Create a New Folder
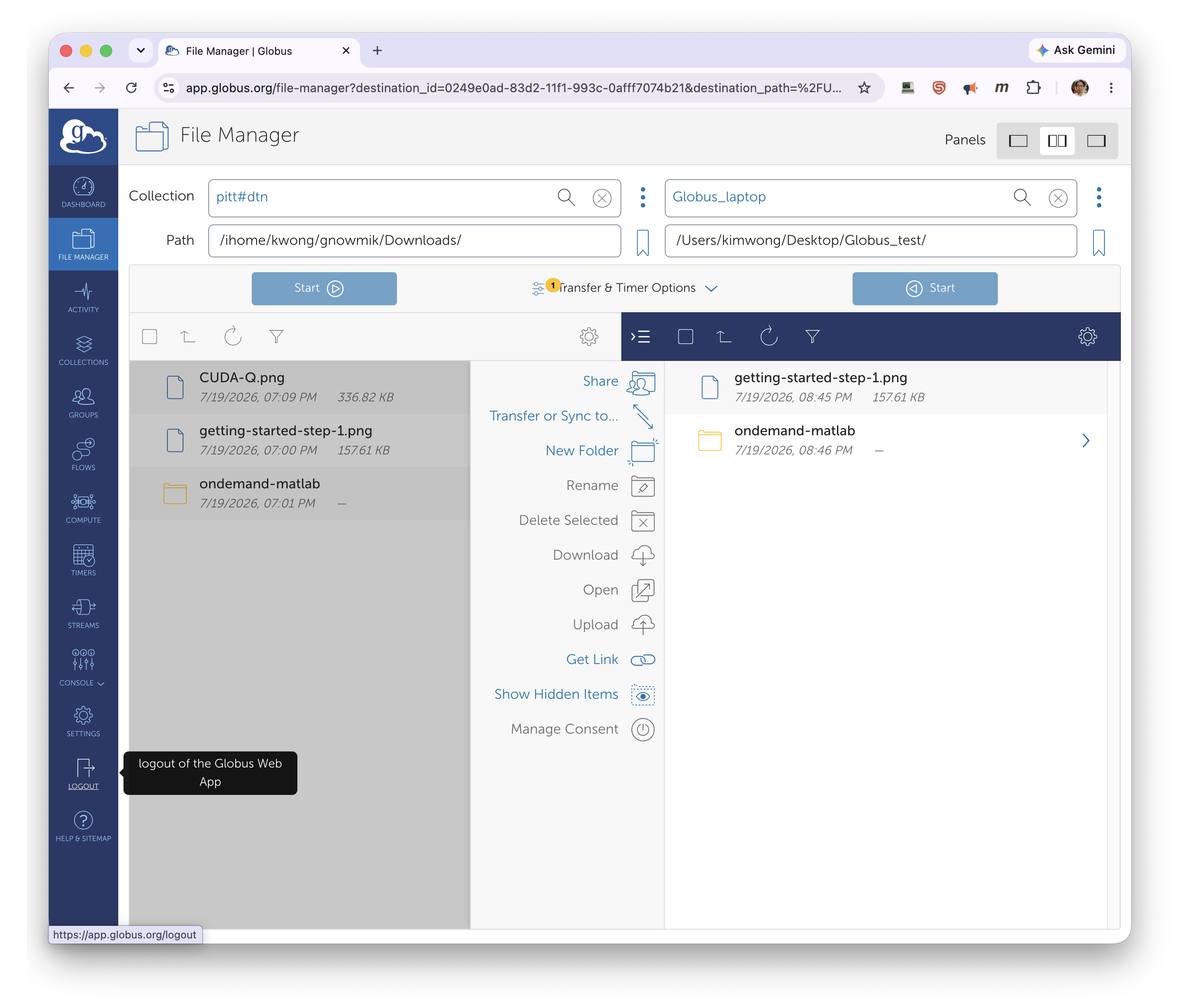The image size is (1180, 1008). pyautogui.click(x=601, y=451)
